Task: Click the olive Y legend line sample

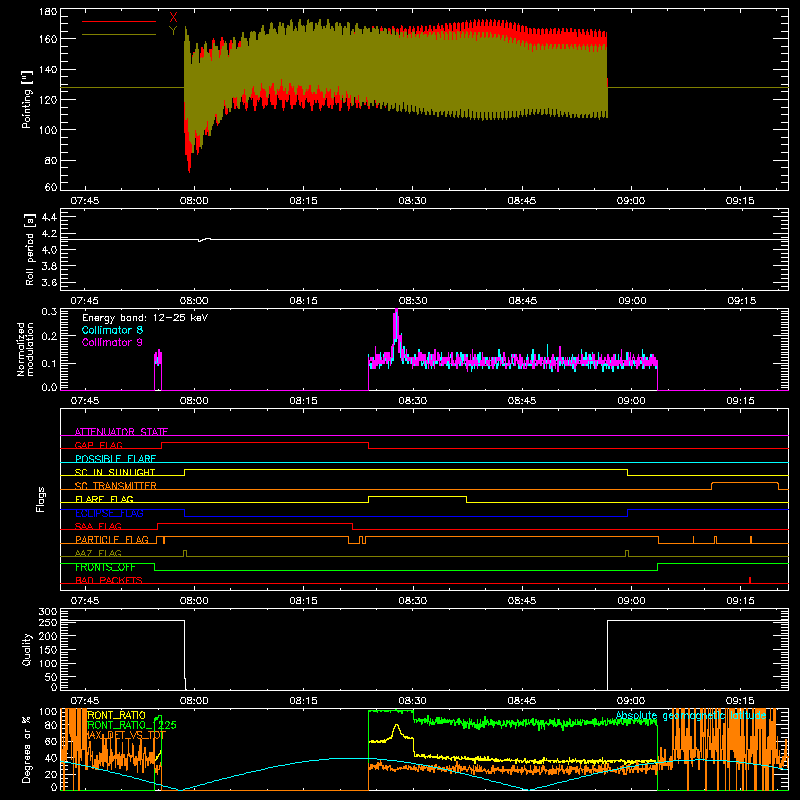Action: (x=119, y=34)
